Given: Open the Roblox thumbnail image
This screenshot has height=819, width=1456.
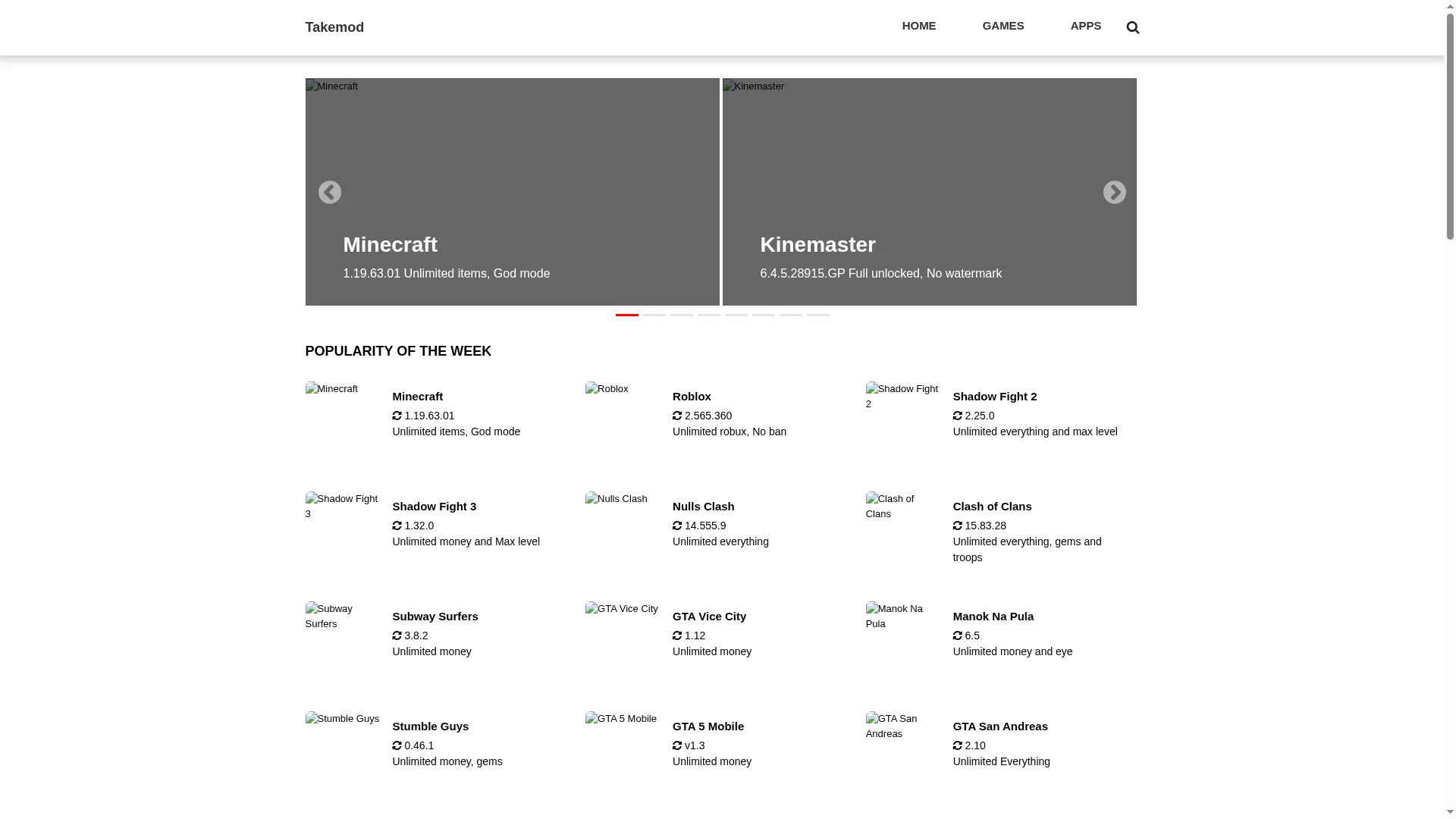Looking at the screenshot, I should tap(623, 419).
